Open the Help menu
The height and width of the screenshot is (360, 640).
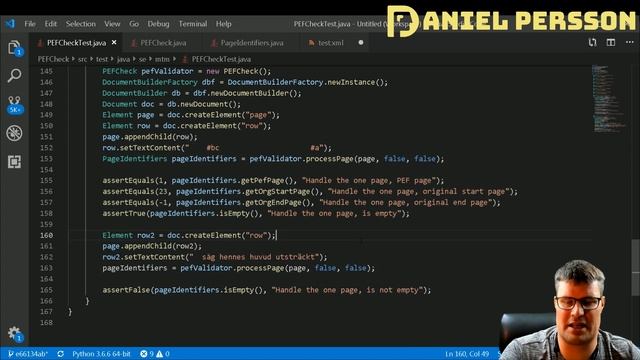[x=224, y=24]
